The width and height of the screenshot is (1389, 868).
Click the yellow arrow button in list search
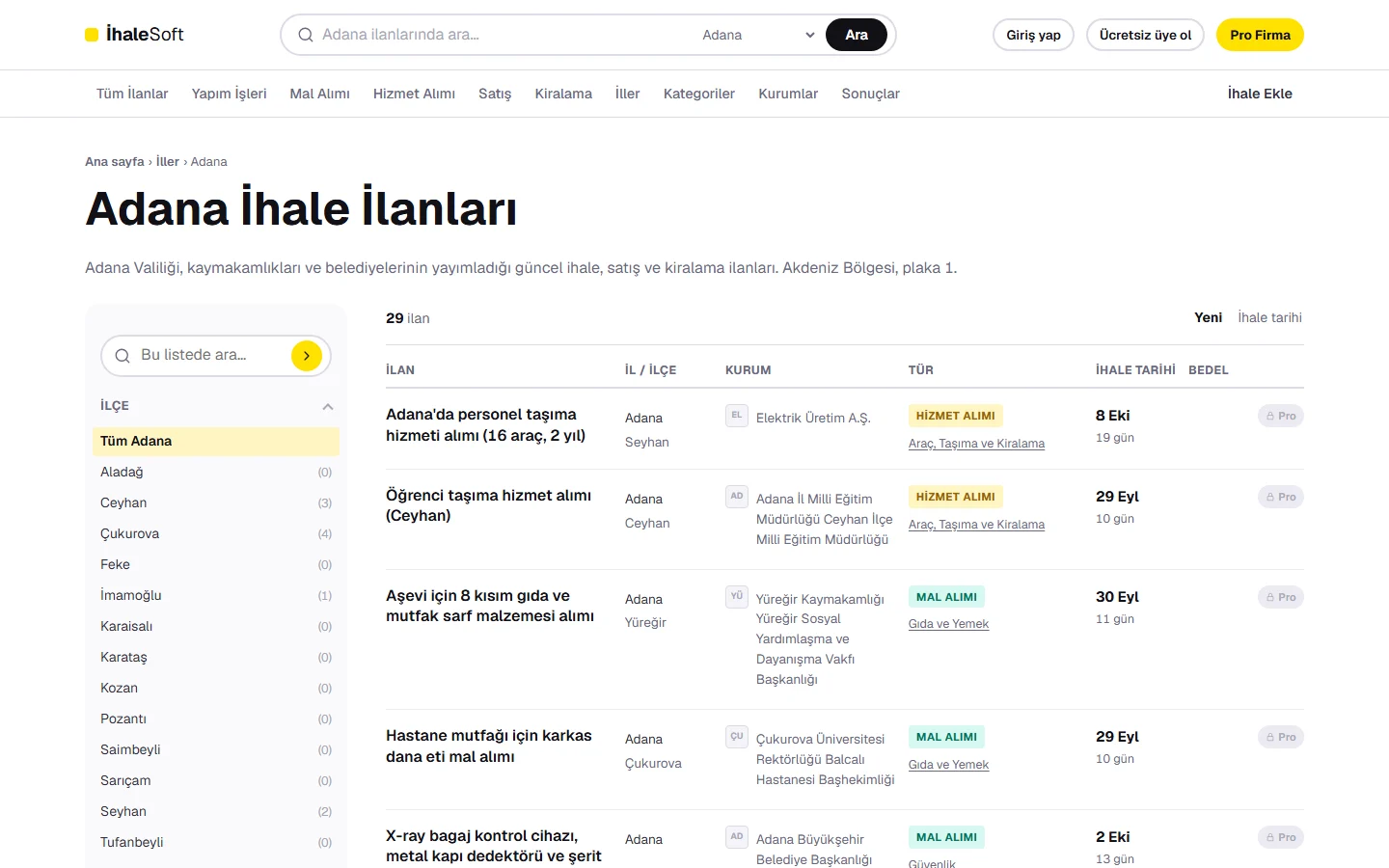click(x=307, y=356)
